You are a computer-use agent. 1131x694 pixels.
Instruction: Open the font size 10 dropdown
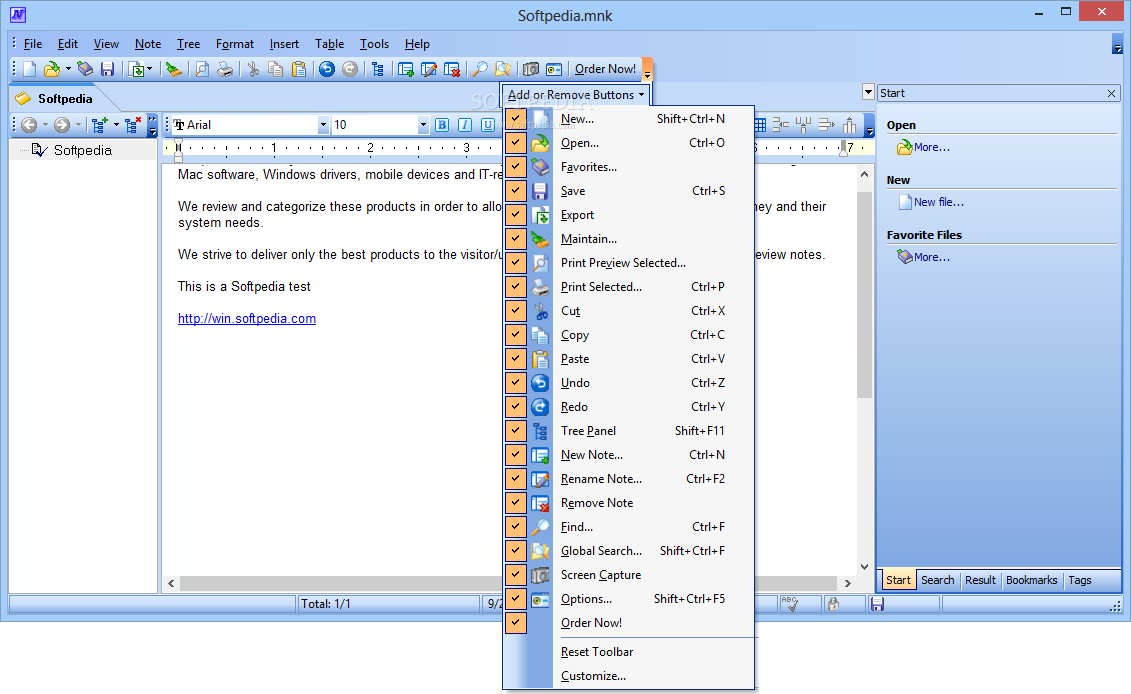click(x=423, y=125)
